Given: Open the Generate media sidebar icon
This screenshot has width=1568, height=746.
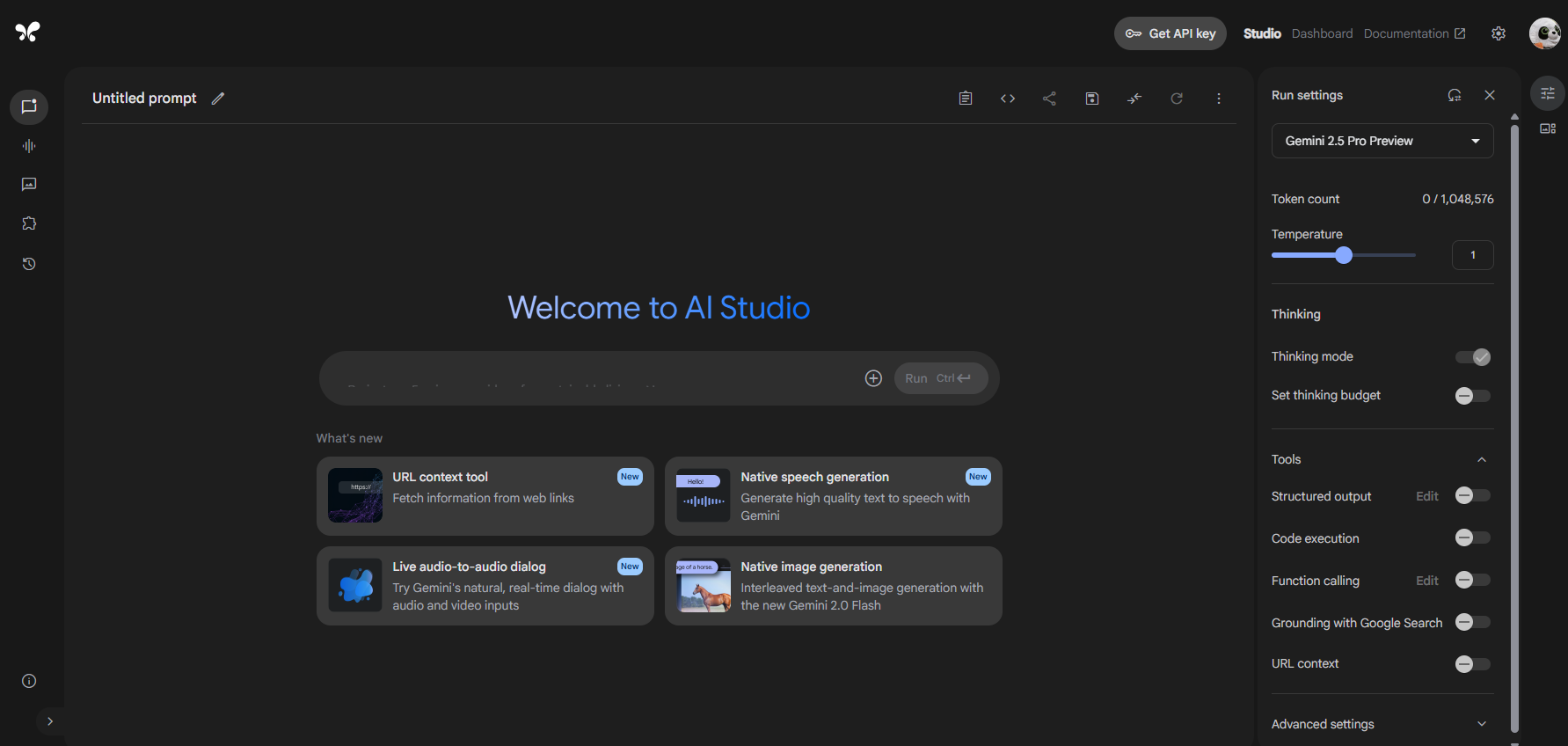Looking at the screenshot, I should pos(29,185).
